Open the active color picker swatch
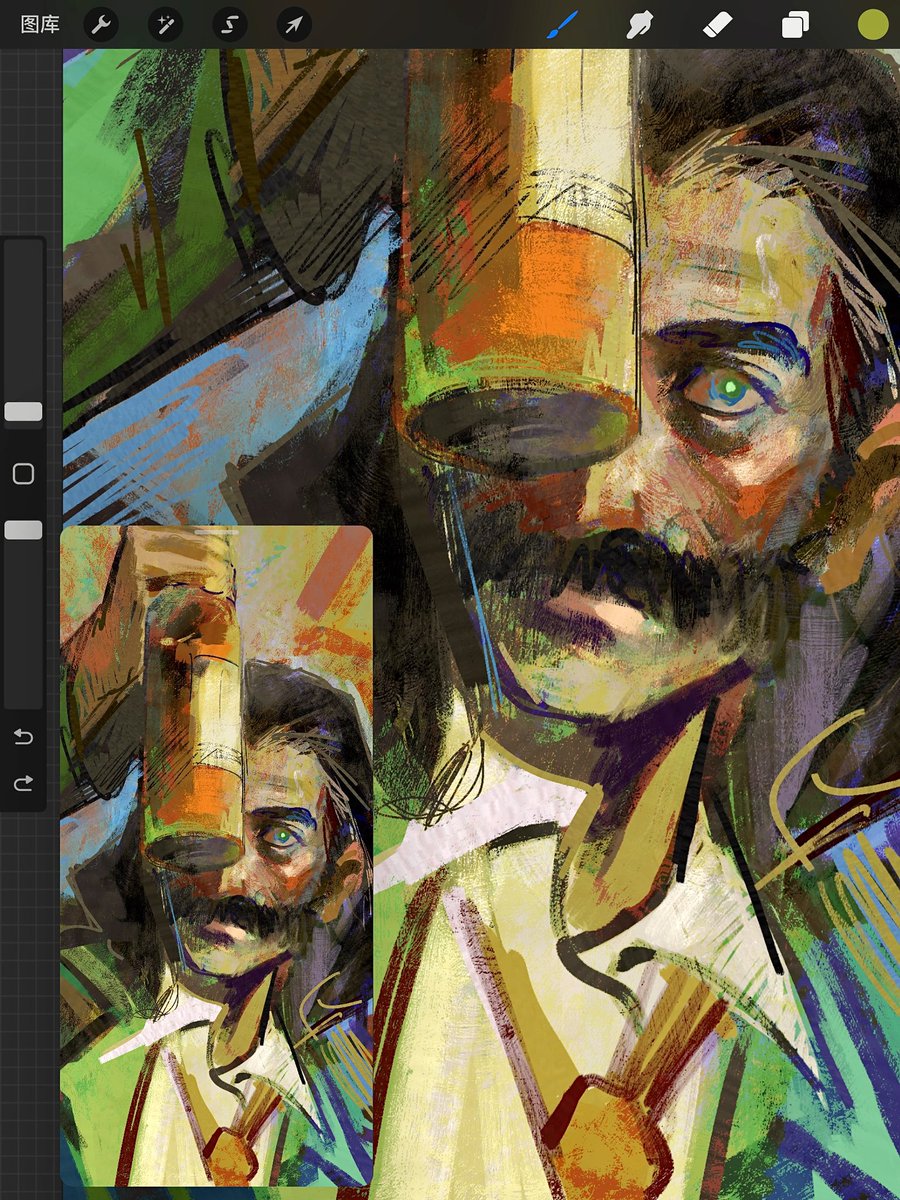Screen dimensions: 900x1200 click(x=872, y=25)
